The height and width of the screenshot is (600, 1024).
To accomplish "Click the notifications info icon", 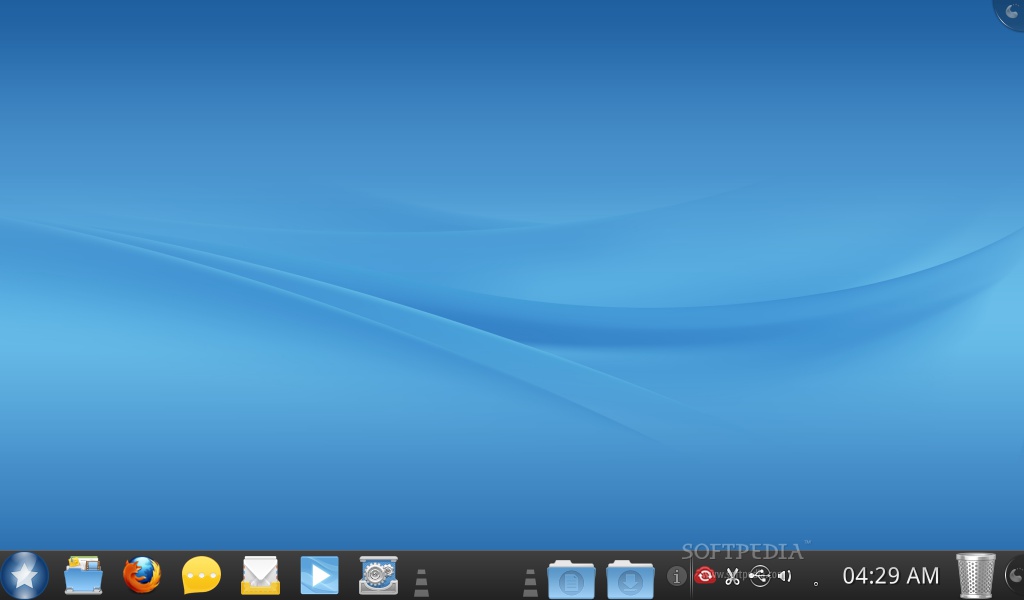I will (677, 576).
